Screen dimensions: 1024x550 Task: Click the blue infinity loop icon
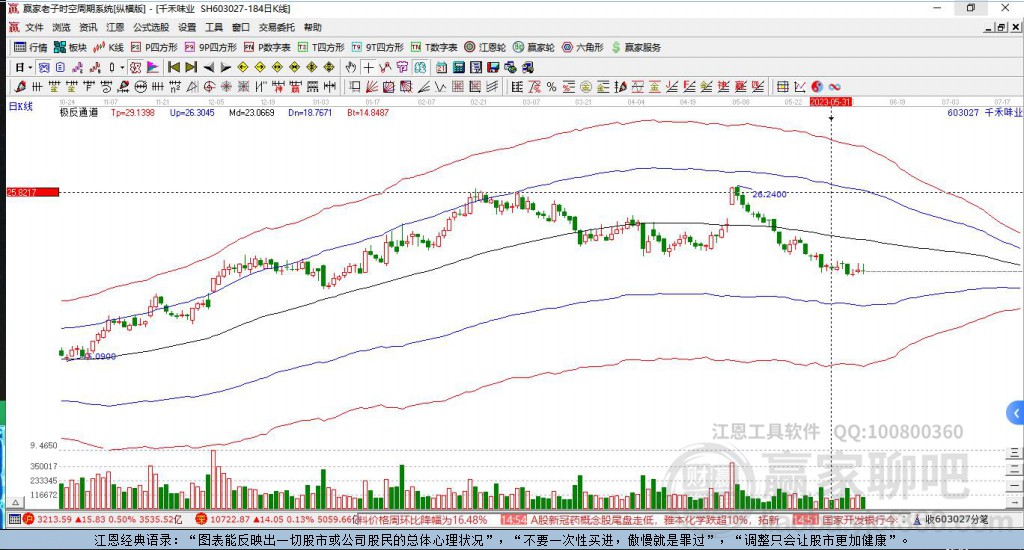834,86
